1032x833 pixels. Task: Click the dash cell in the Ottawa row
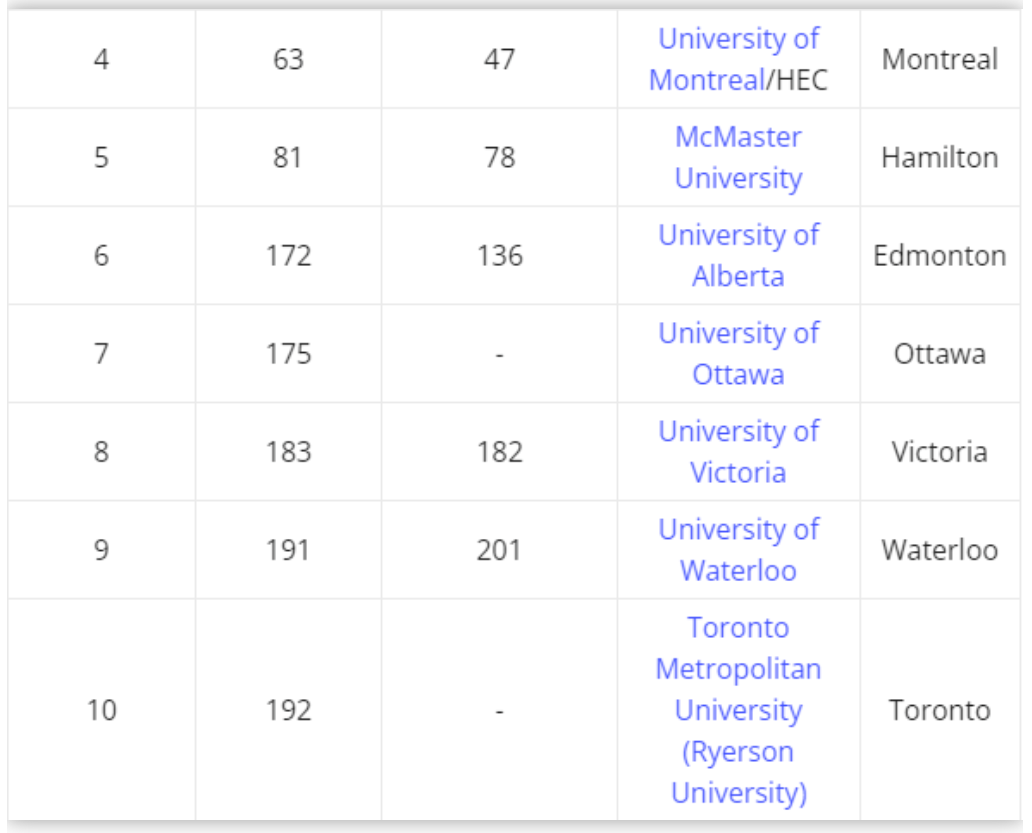pos(499,354)
